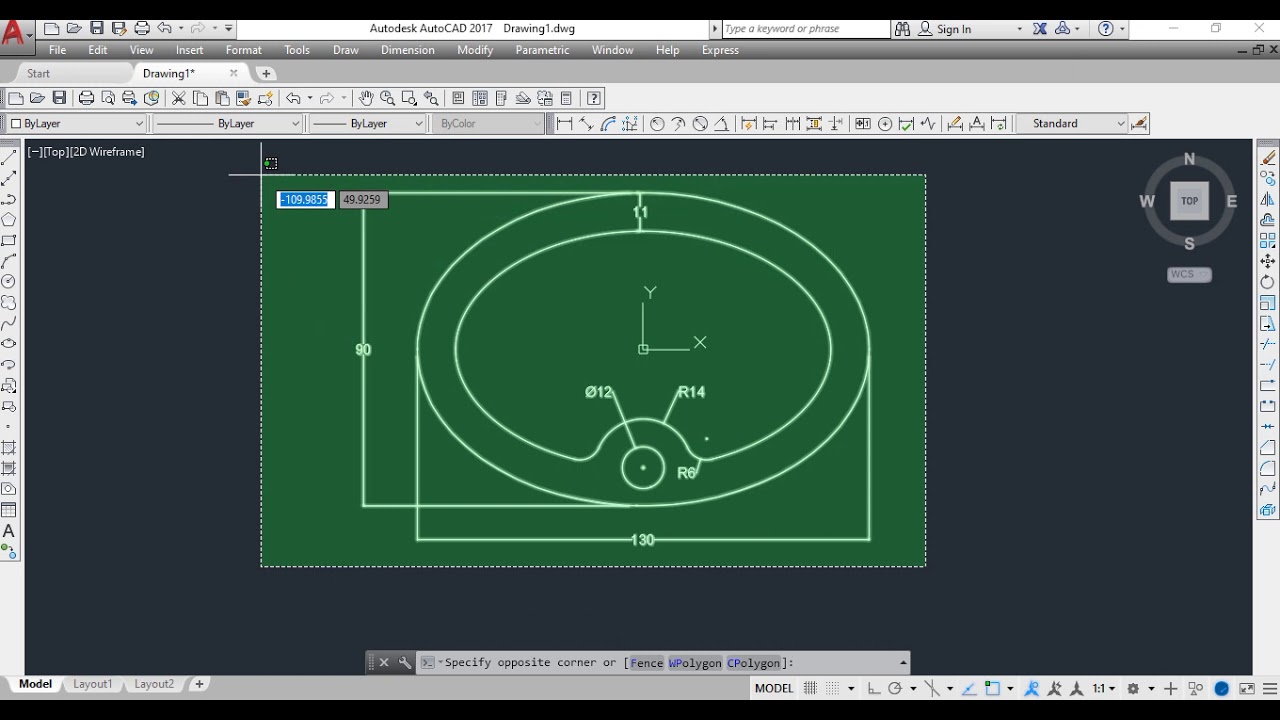Viewport: 1280px width, 720px height.
Task: Click the Zoom Previous icon
Action: click(x=431, y=98)
